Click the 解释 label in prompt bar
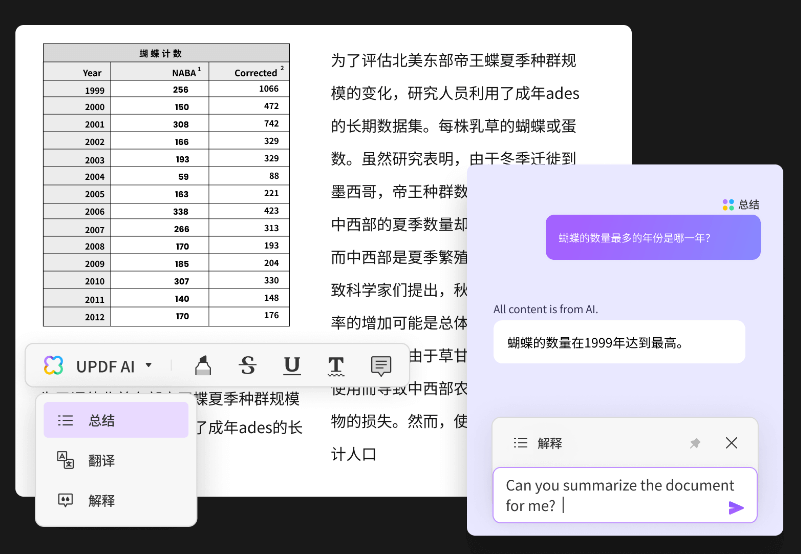Screen dimensions: 801x554 coord(550,443)
